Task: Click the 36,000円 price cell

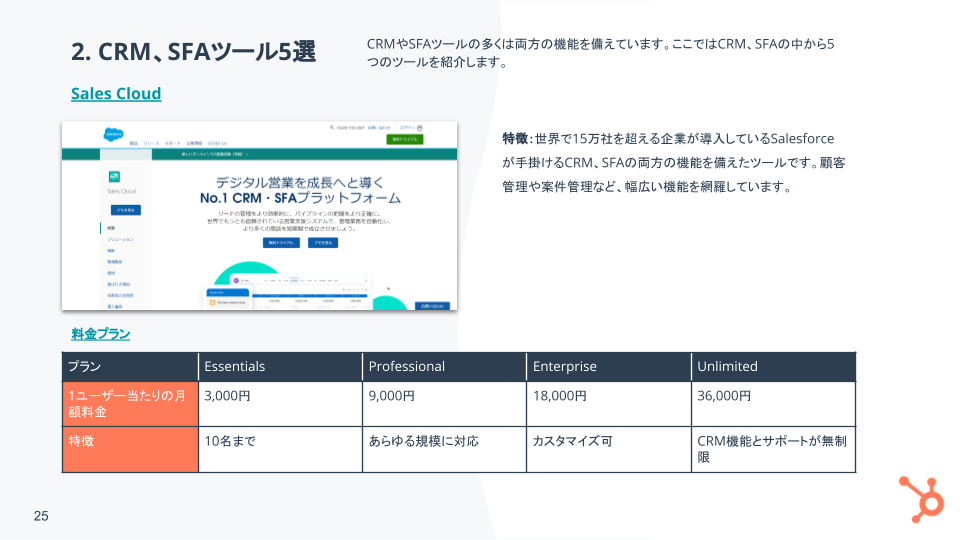Action: [x=773, y=404]
